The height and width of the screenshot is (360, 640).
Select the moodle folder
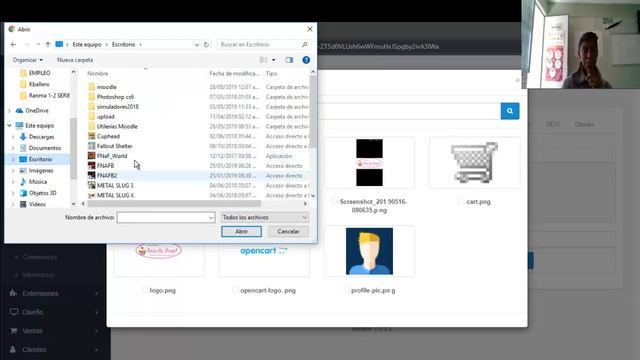click(x=107, y=87)
